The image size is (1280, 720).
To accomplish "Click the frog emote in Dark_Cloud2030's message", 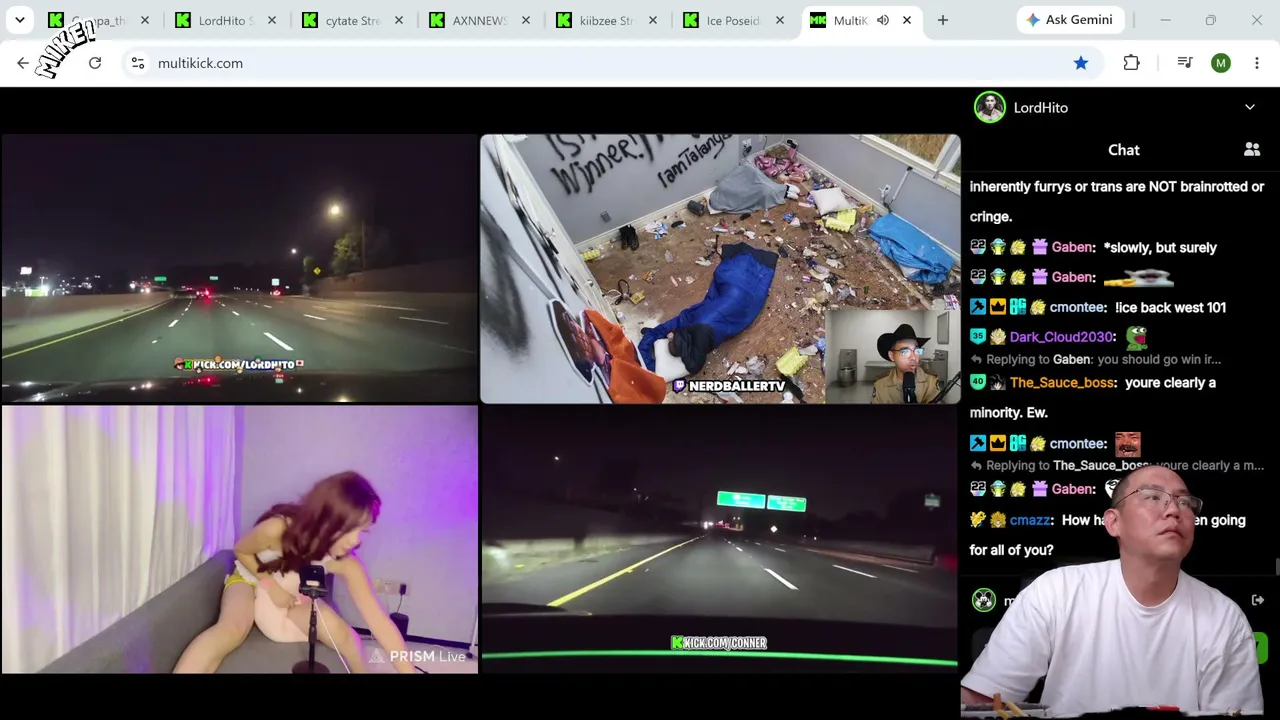I will coord(1136,337).
